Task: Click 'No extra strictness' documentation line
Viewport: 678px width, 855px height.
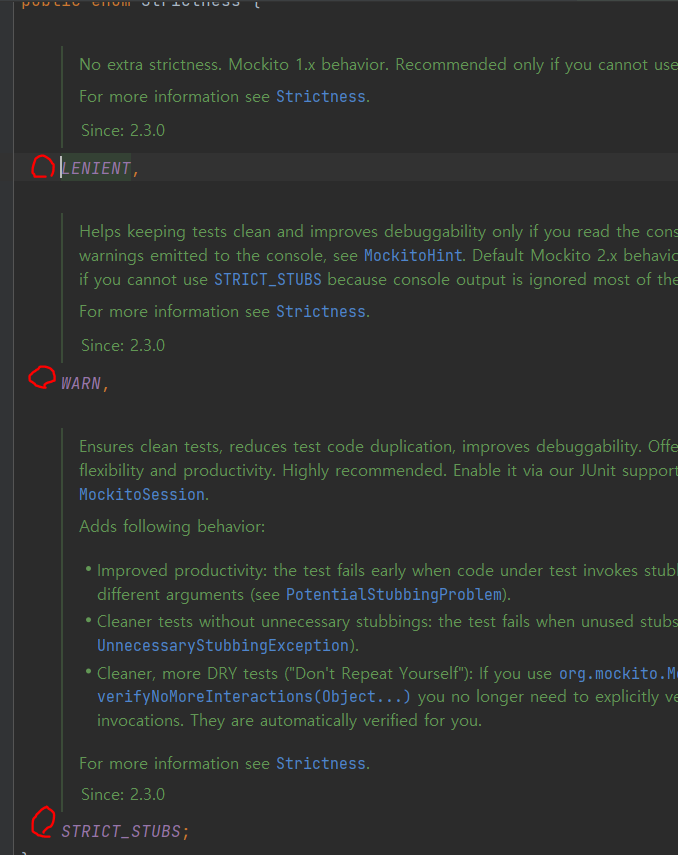Action: tap(379, 65)
